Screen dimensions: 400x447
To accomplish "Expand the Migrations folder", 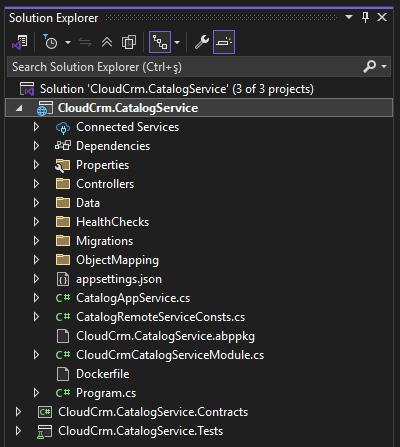I will [36, 241].
